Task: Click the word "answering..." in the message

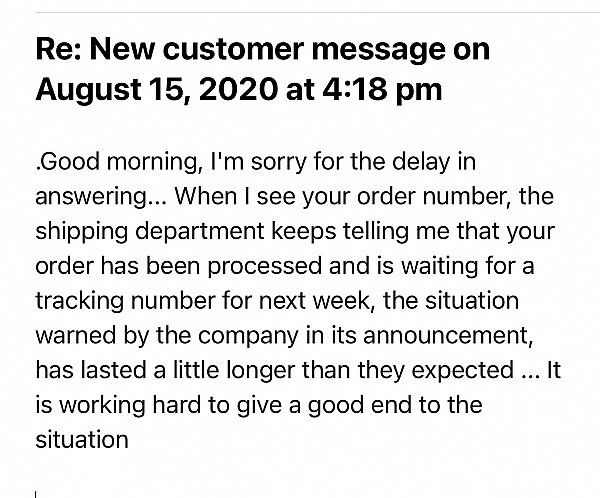Action: pos(101,198)
